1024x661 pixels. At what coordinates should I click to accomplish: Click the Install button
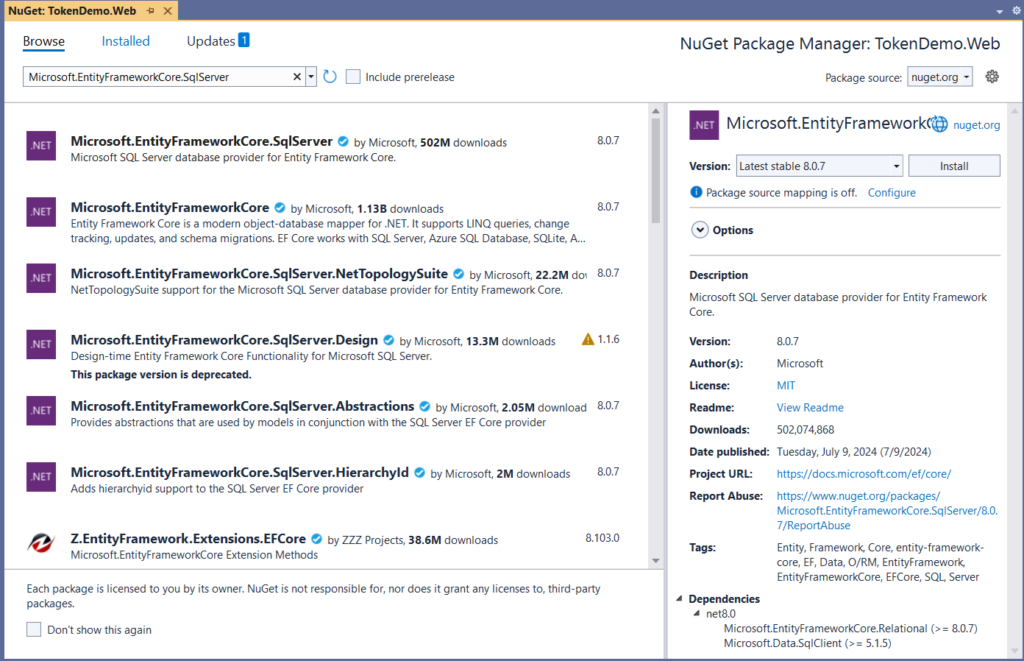tap(953, 166)
